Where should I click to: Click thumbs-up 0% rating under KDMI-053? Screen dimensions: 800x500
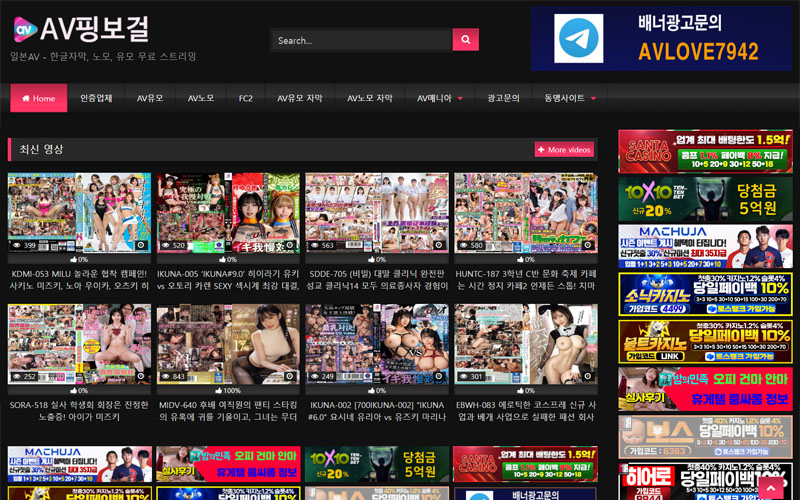[79, 260]
